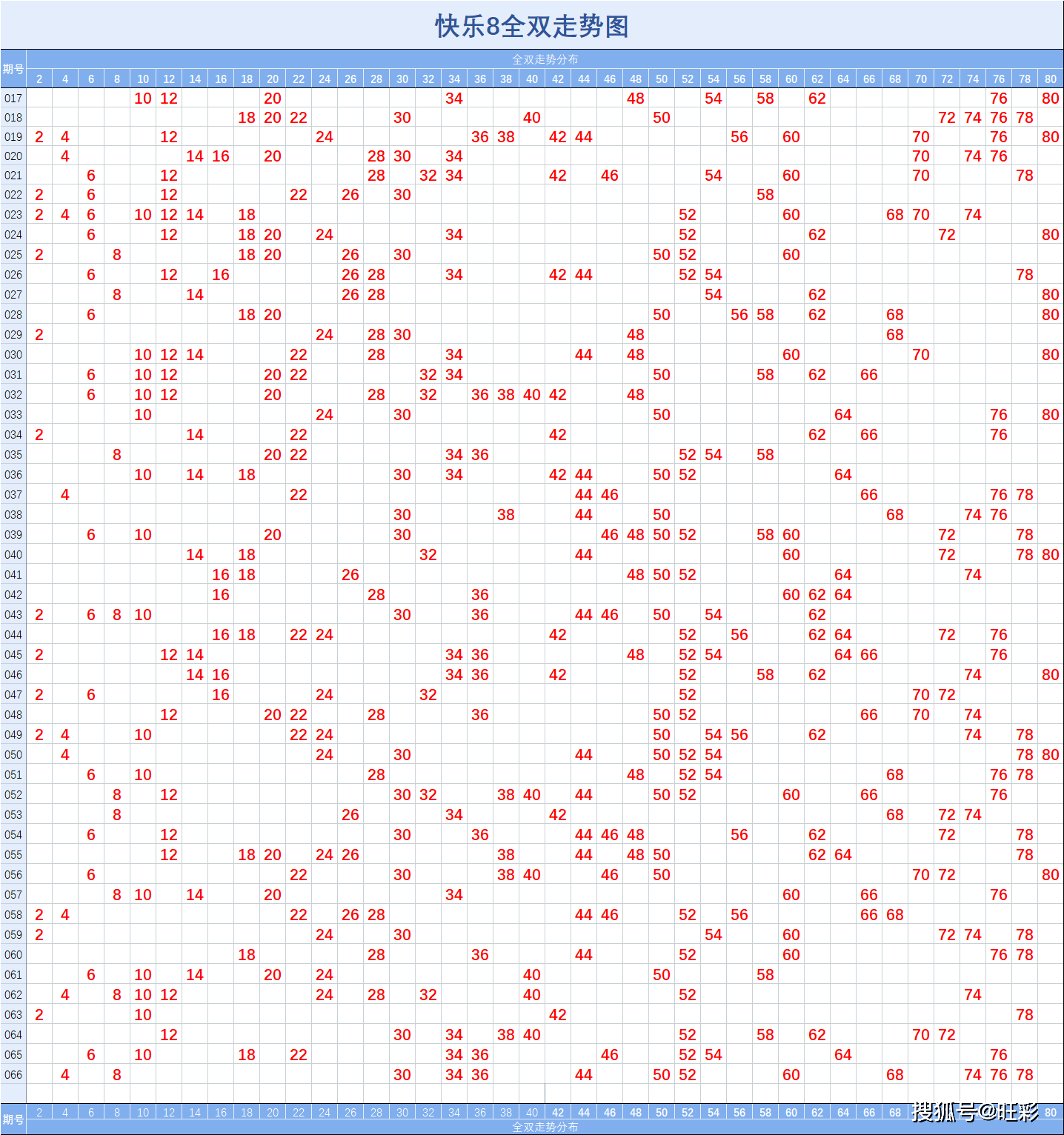This screenshot has width=1064, height=1135.
Task: Click number 60 in row 066
Action: coord(791,1075)
